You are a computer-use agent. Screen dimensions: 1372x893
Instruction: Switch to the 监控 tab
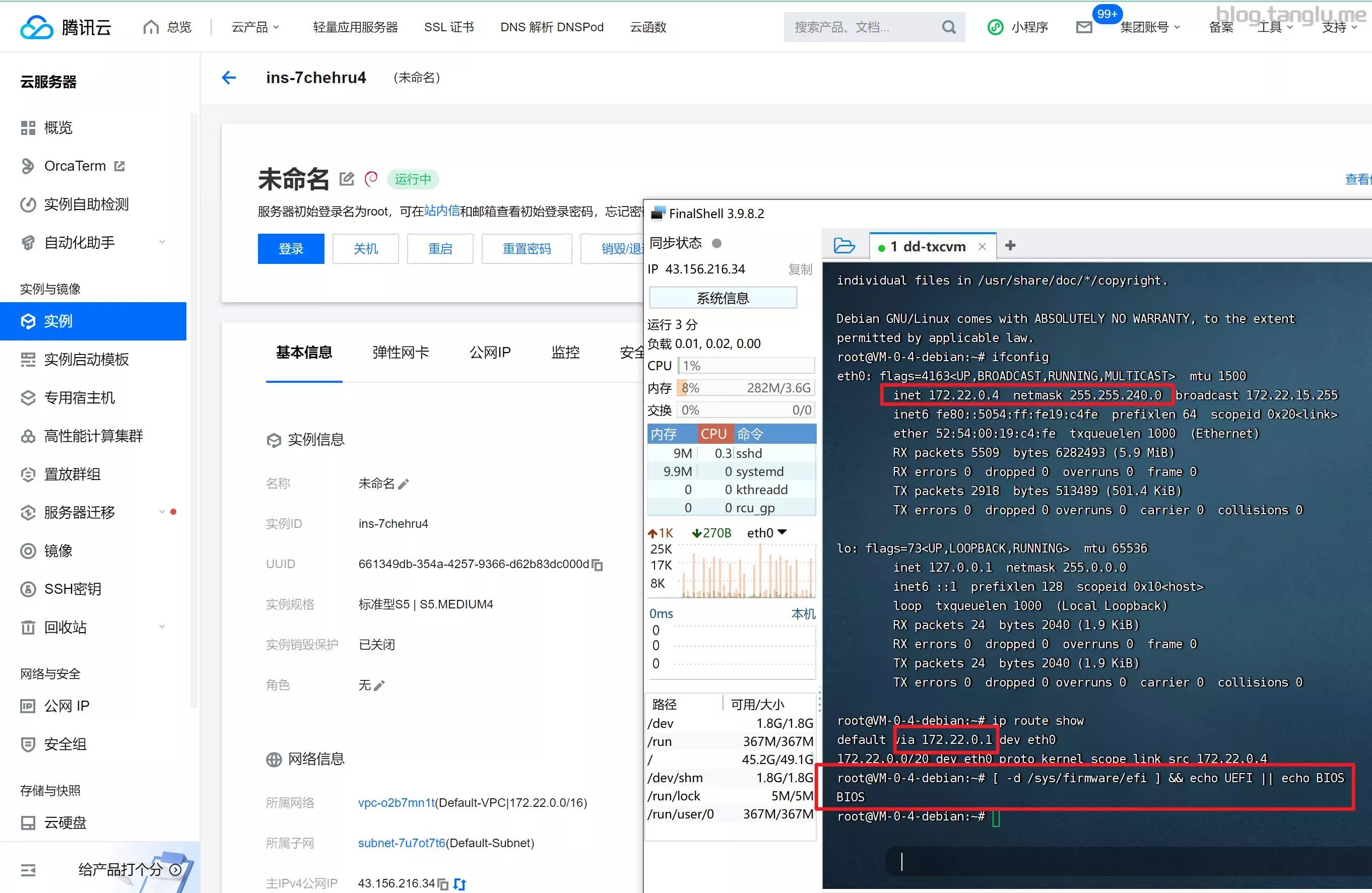pyautogui.click(x=565, y=352)
